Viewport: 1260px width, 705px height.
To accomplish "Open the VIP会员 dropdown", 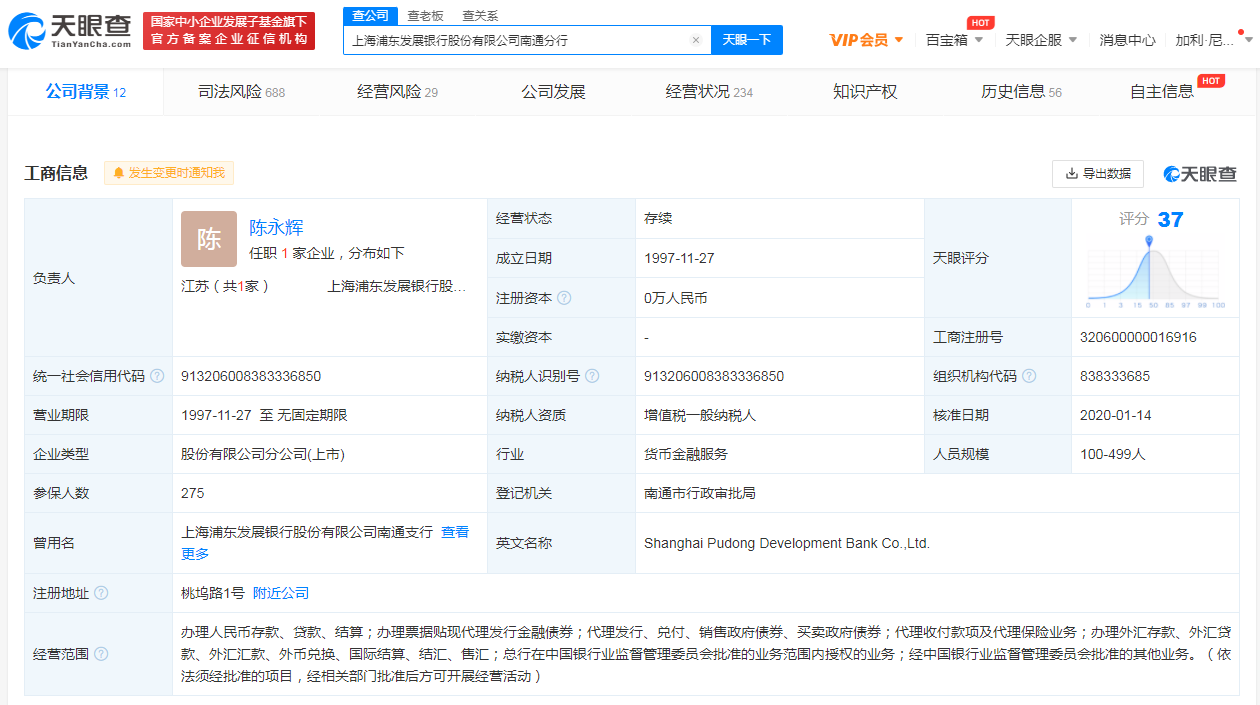I will pyautogui.click(x=867, y=40).
